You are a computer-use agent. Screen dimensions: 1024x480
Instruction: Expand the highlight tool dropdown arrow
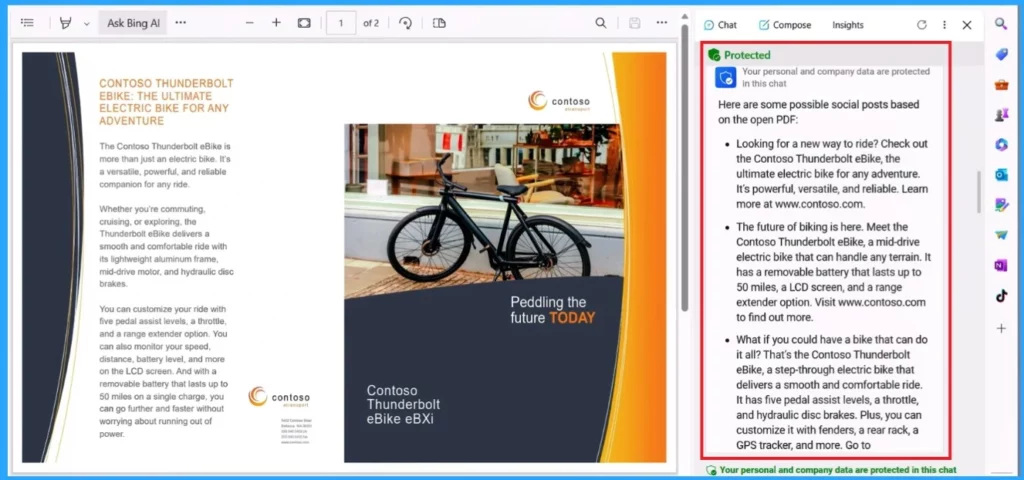coord(86,24)
